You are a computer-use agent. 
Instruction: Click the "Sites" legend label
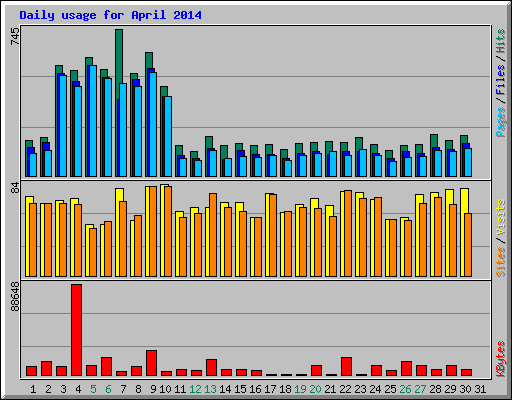point(501,262)
